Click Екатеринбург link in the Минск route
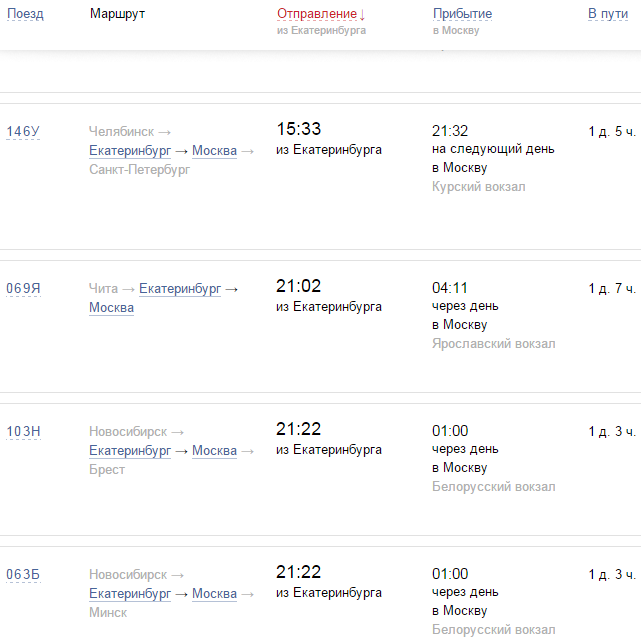Viewport: 641px width, 643px height. coord(130,594)
